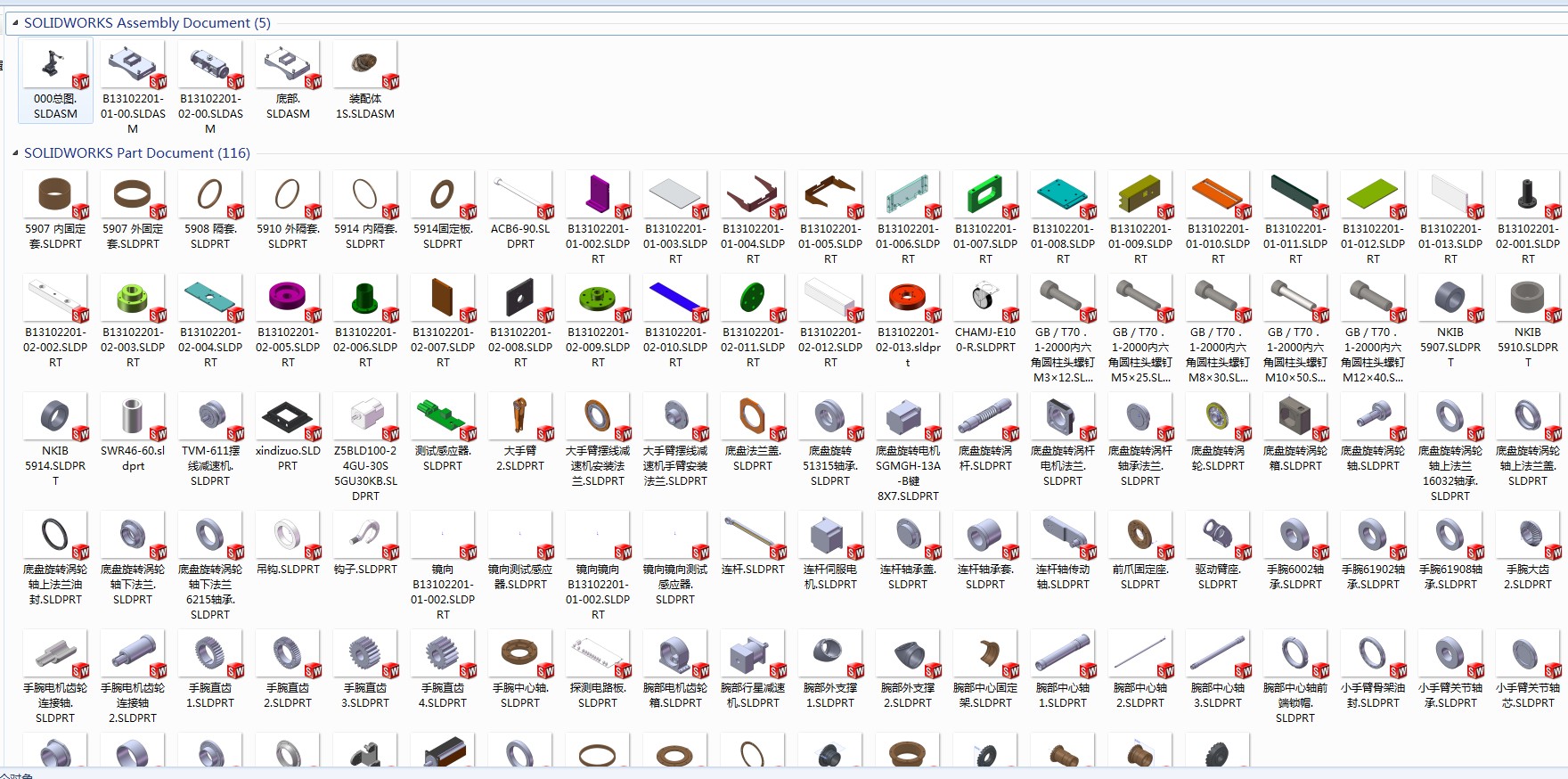Select the 小手臂关节轴承.SLDPRT bearing icon
The width and height of the screenshot is (1568, 779).
pos(1450,653)
